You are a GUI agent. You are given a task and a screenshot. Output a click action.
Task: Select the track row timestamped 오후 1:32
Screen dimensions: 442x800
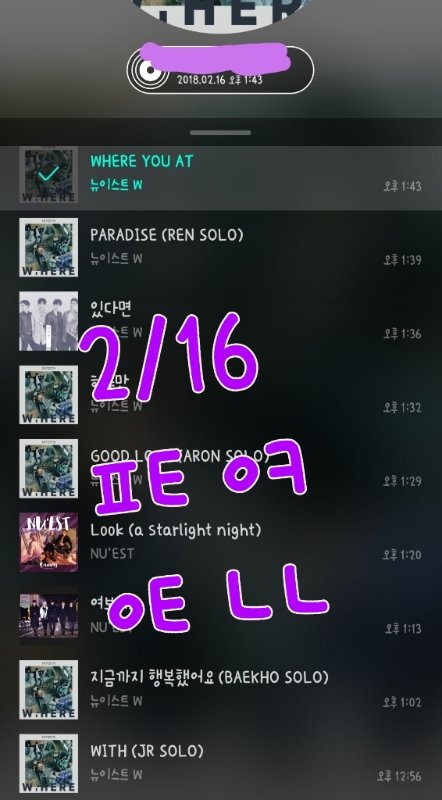coord(221,395)
